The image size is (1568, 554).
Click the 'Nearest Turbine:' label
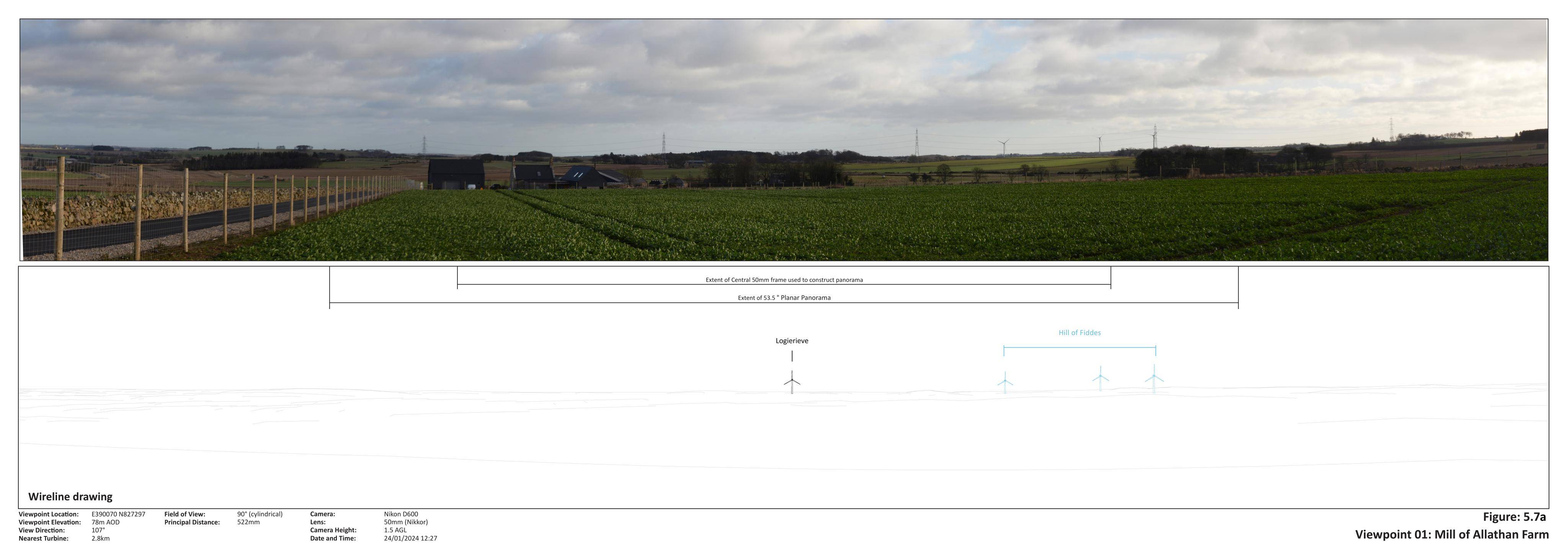(44, 538)
